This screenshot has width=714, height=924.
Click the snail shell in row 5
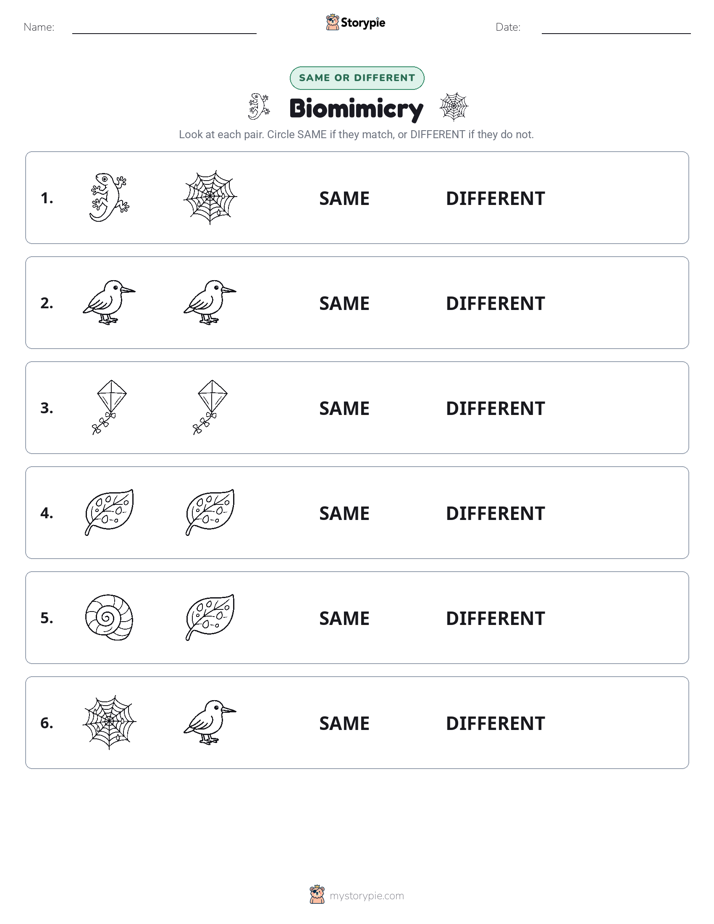[x=109, y=617]
